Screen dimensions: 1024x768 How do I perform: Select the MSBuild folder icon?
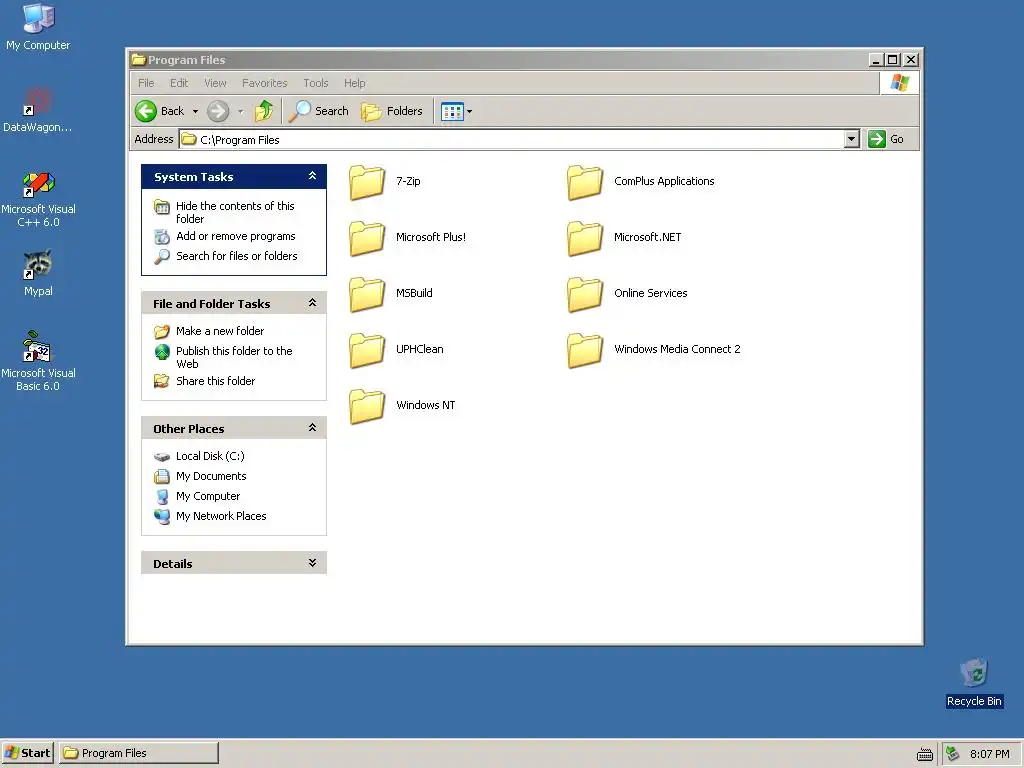[367, 294]
